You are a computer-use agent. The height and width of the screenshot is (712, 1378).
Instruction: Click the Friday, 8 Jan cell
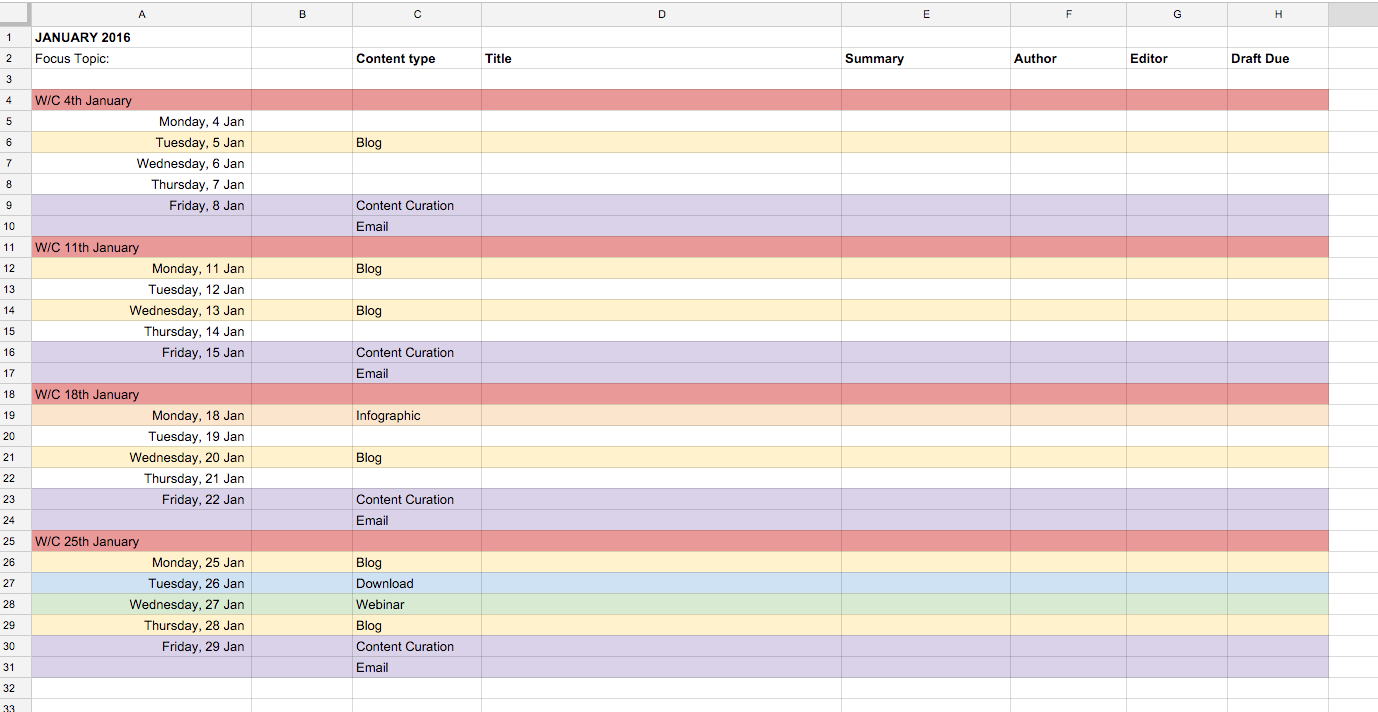[141, 206]
